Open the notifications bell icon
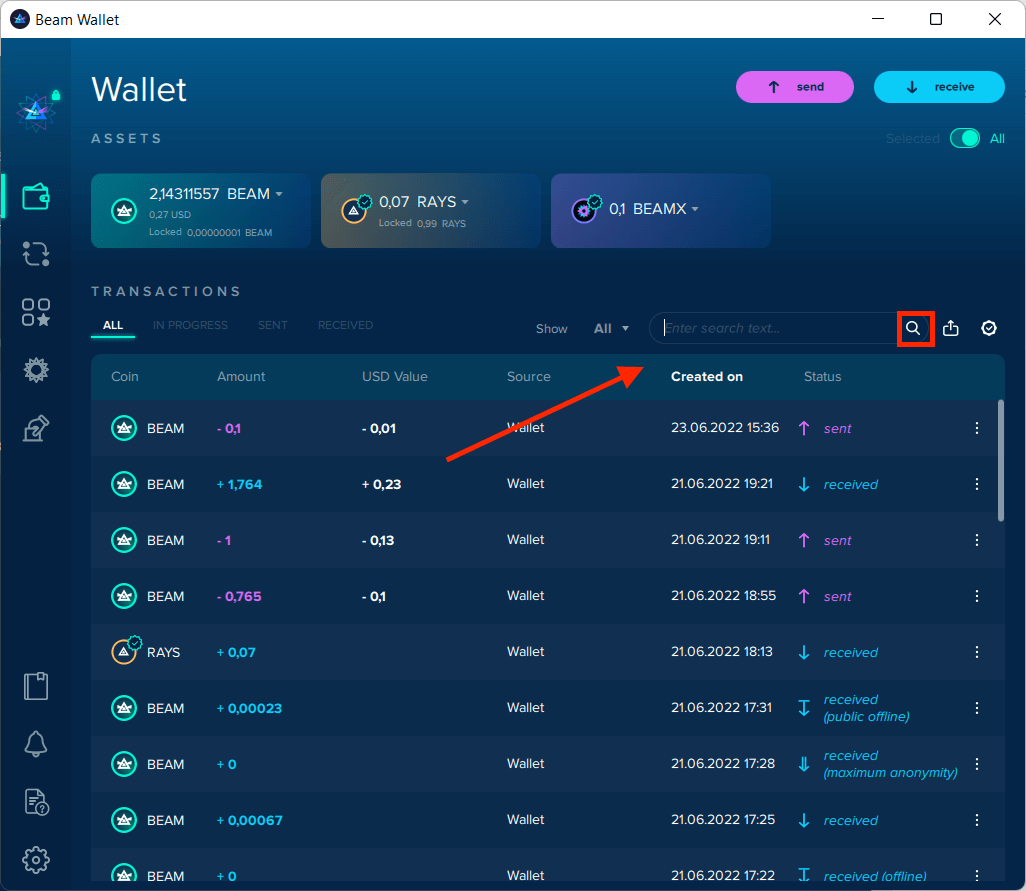The image size is (1026, 891). coord(36,743)
